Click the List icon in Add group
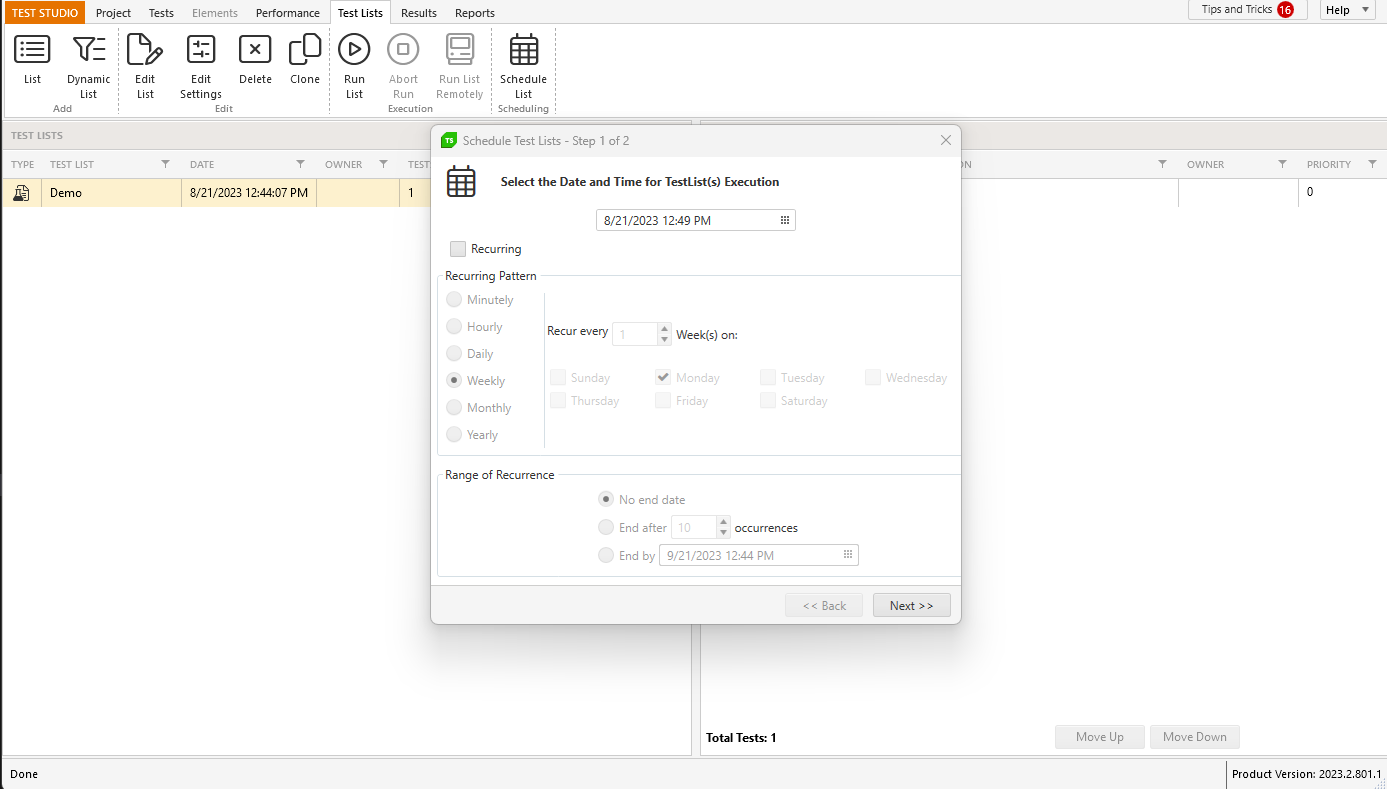 click(x=32, y=49)
